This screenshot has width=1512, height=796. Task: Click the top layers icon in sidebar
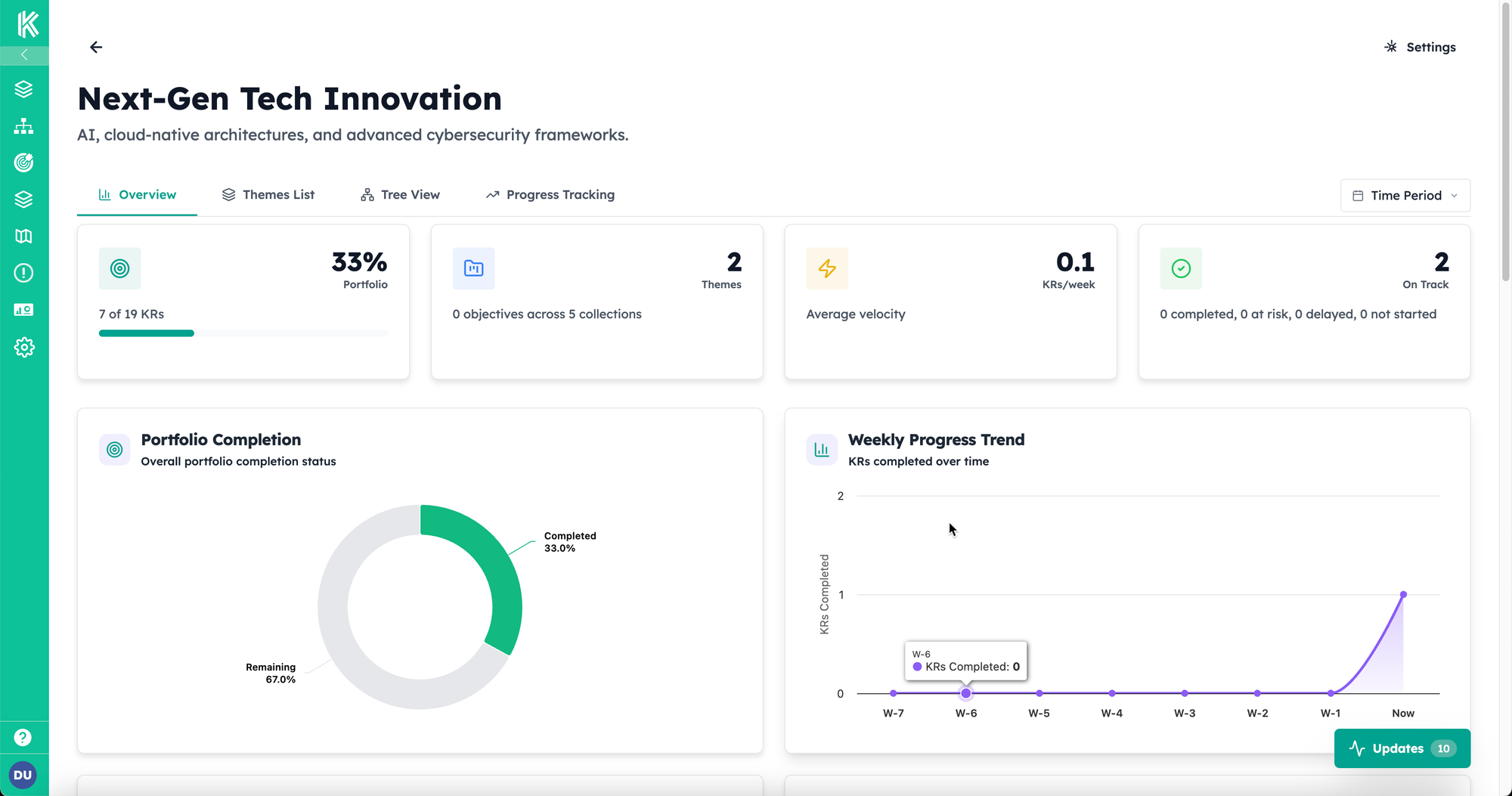click(x=24, y=89)
